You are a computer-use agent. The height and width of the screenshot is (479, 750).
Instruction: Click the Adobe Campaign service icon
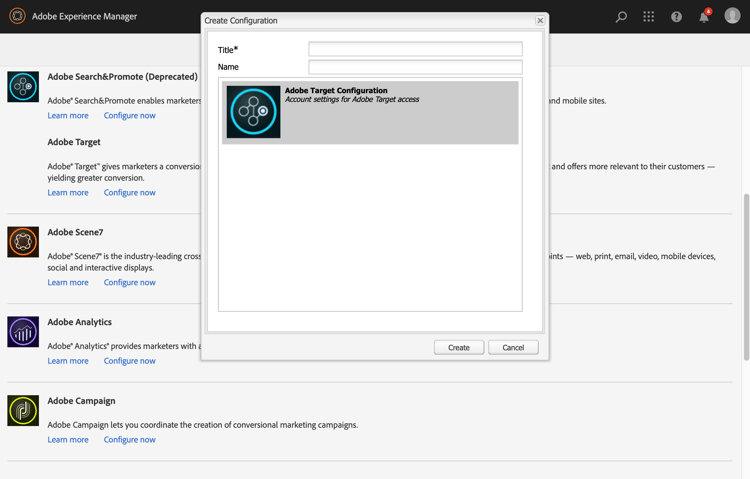coord(23,411)
